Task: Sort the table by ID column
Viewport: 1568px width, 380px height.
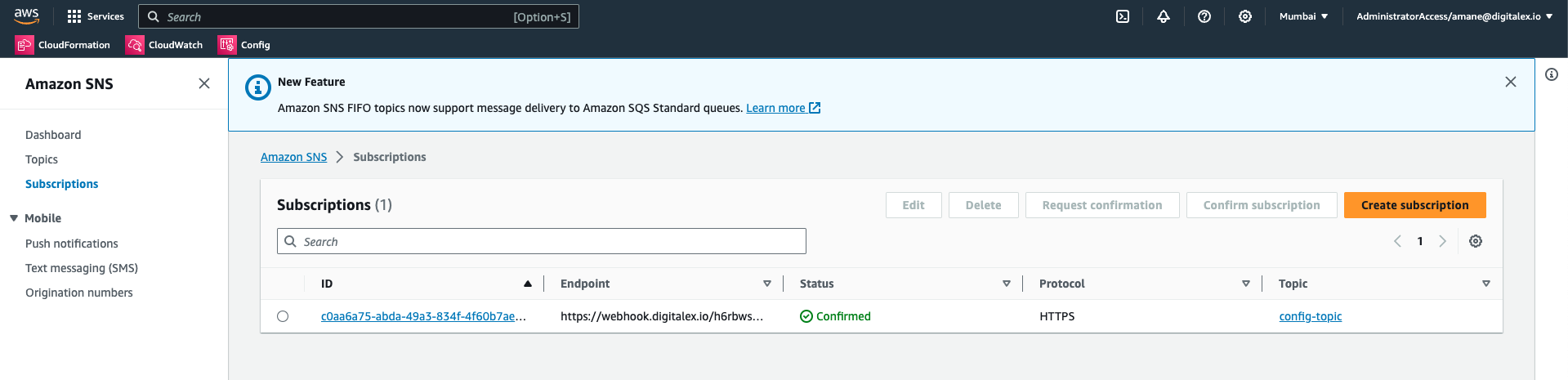Action: 528,284
